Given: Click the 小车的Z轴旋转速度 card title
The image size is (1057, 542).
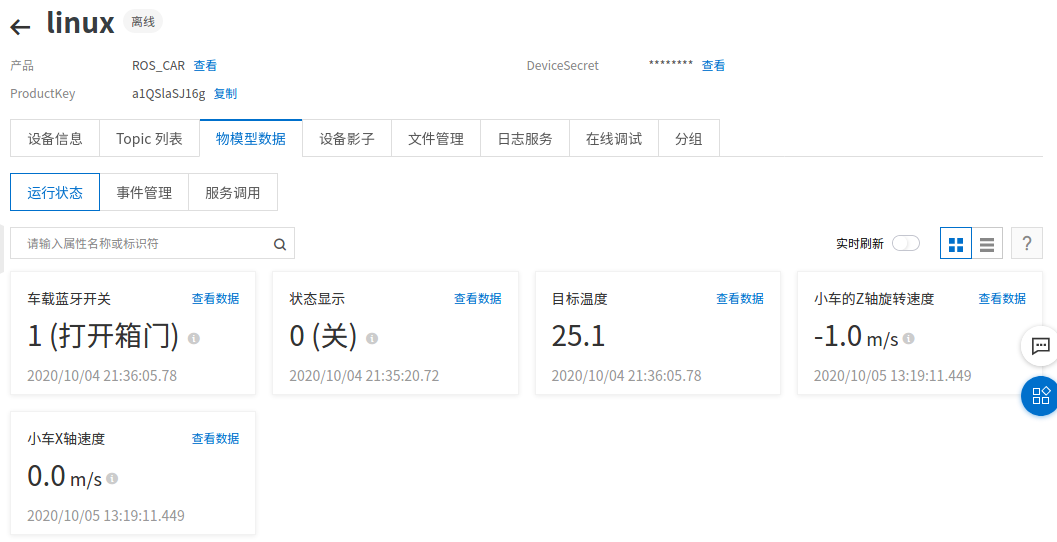Looking at the screenshot, I should [874, 299].
